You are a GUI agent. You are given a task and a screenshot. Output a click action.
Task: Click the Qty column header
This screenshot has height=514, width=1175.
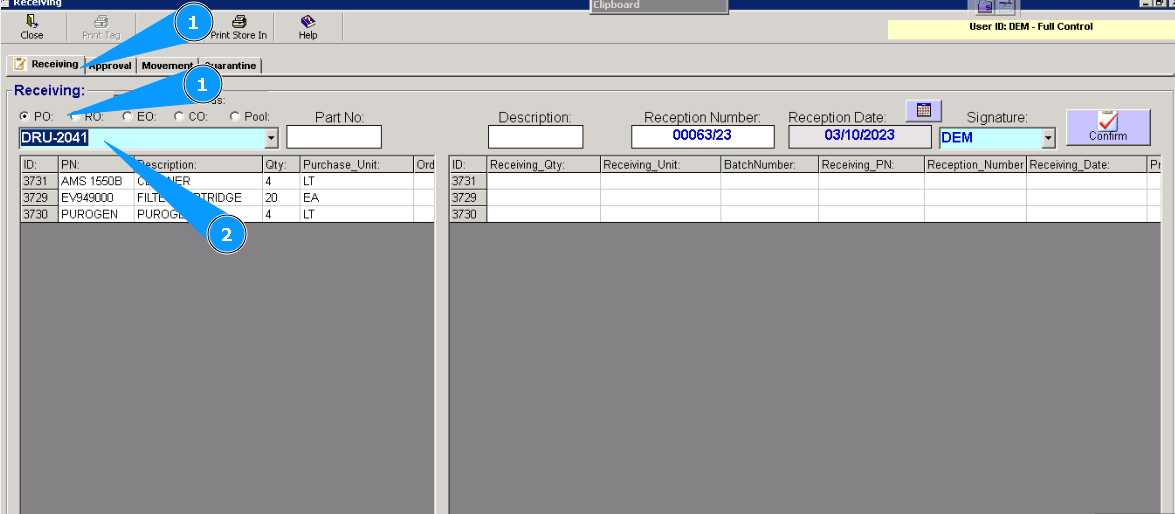click(x=281, y=165)
